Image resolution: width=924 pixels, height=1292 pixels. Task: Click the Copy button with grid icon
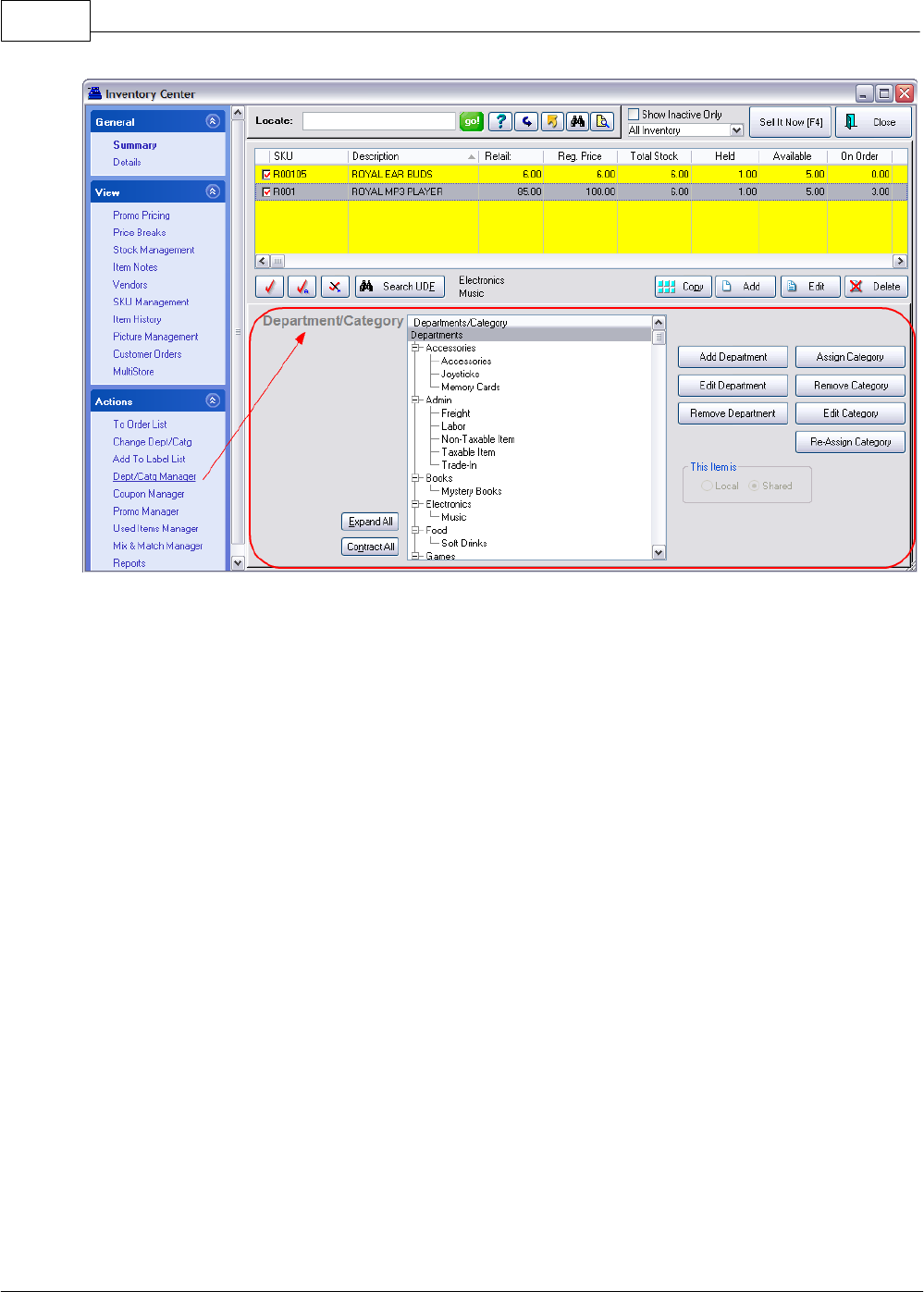[683, 287]
